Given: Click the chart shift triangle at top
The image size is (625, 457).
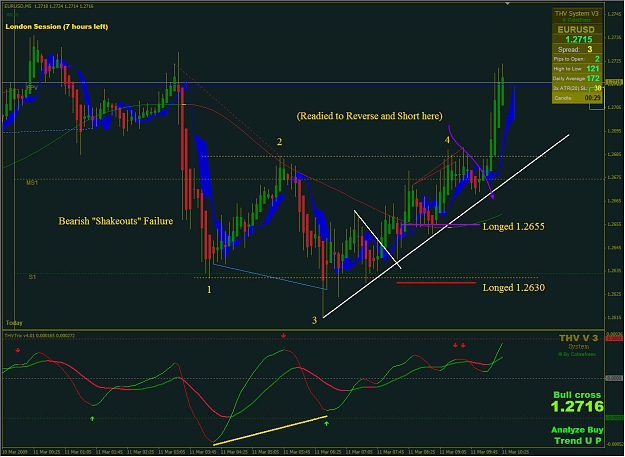Looking at the screenshot, I should point(507,3).
